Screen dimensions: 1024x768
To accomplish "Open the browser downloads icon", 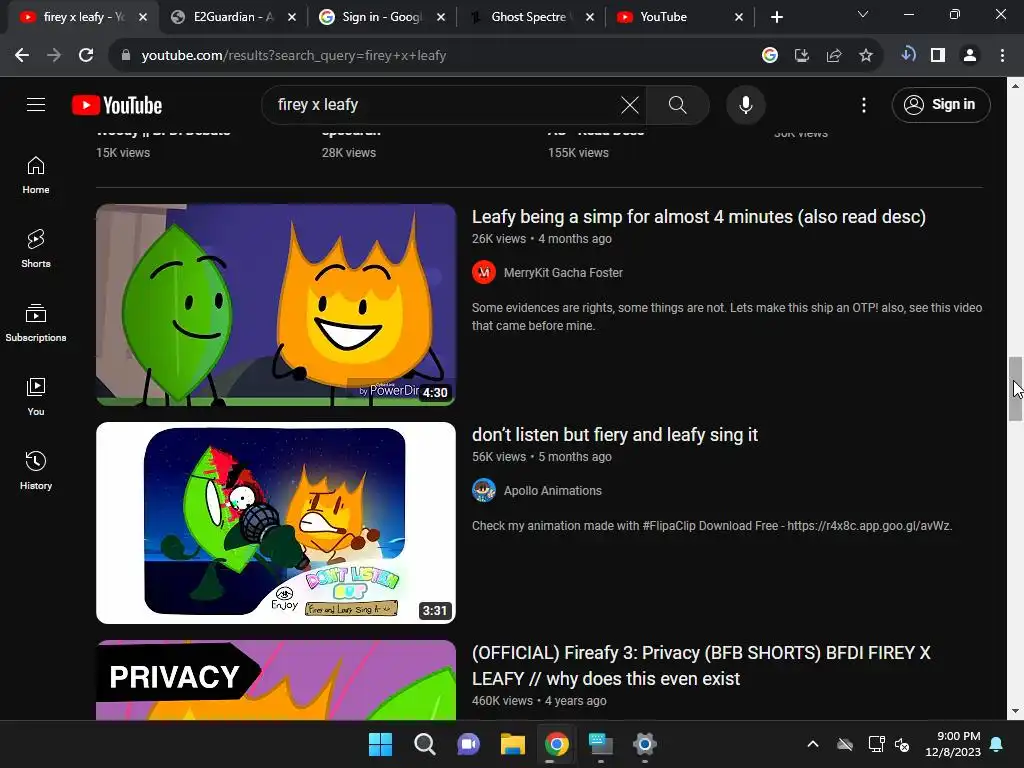I will [908, 55].
